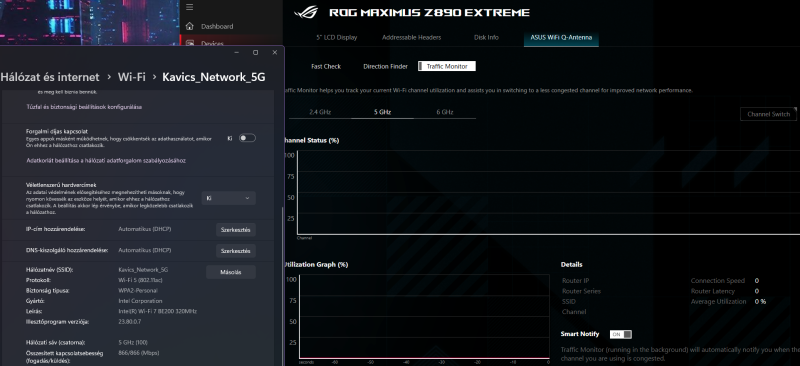The height and width of the screenshot is (366, 800).
Task: Open the Devices sidebar item
Action: [212, 44]
